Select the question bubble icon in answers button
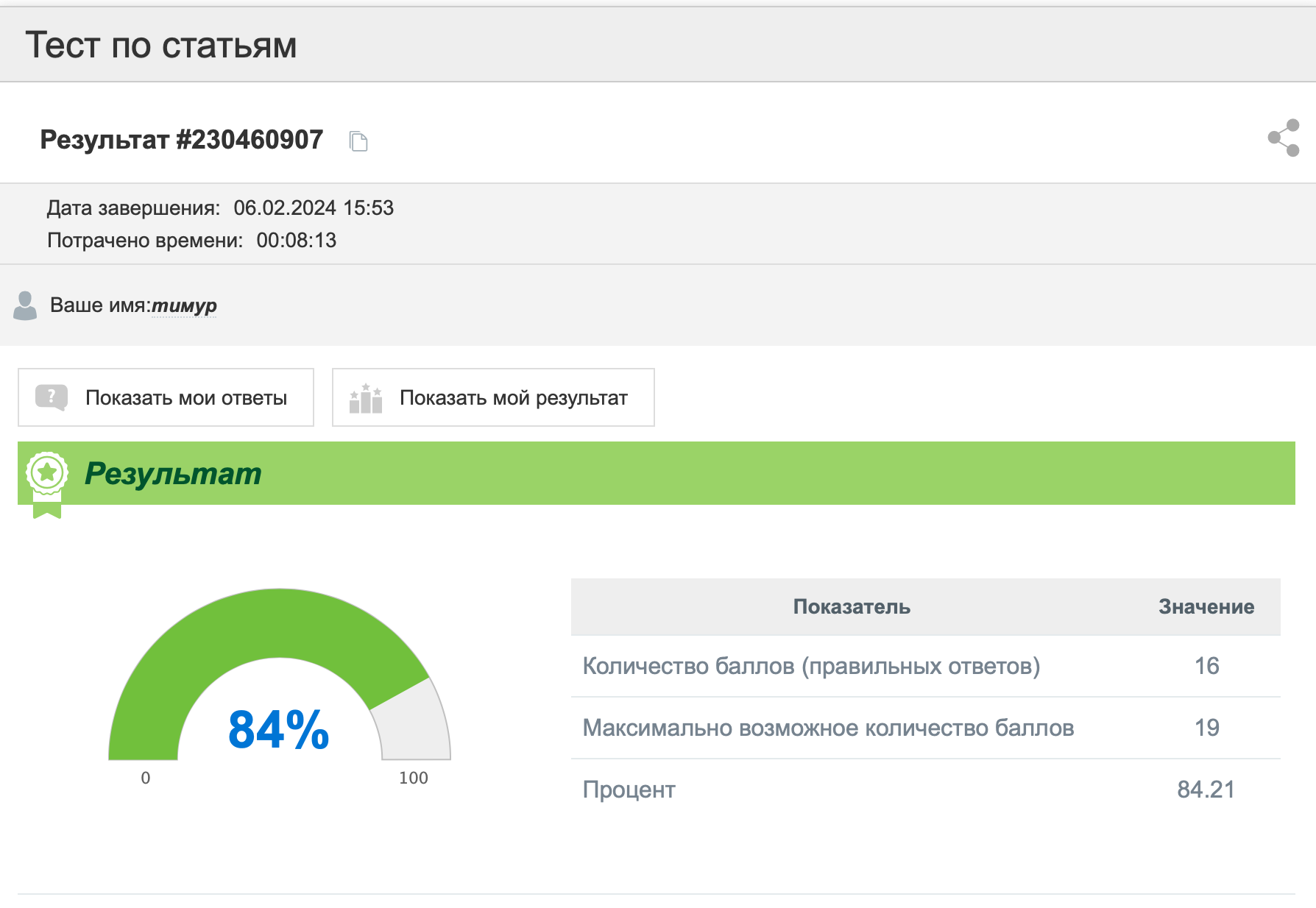 point(52,397)
